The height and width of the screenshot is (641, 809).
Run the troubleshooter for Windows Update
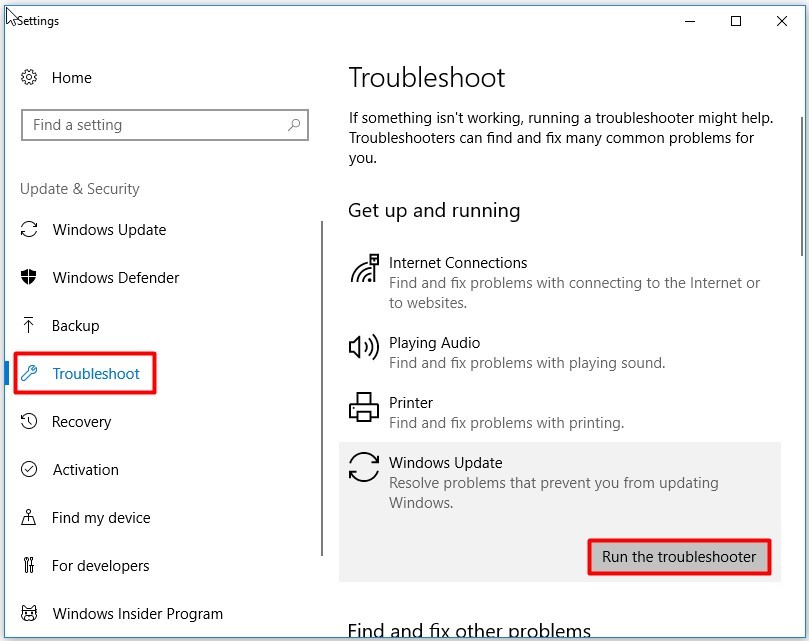pos(679,557)
